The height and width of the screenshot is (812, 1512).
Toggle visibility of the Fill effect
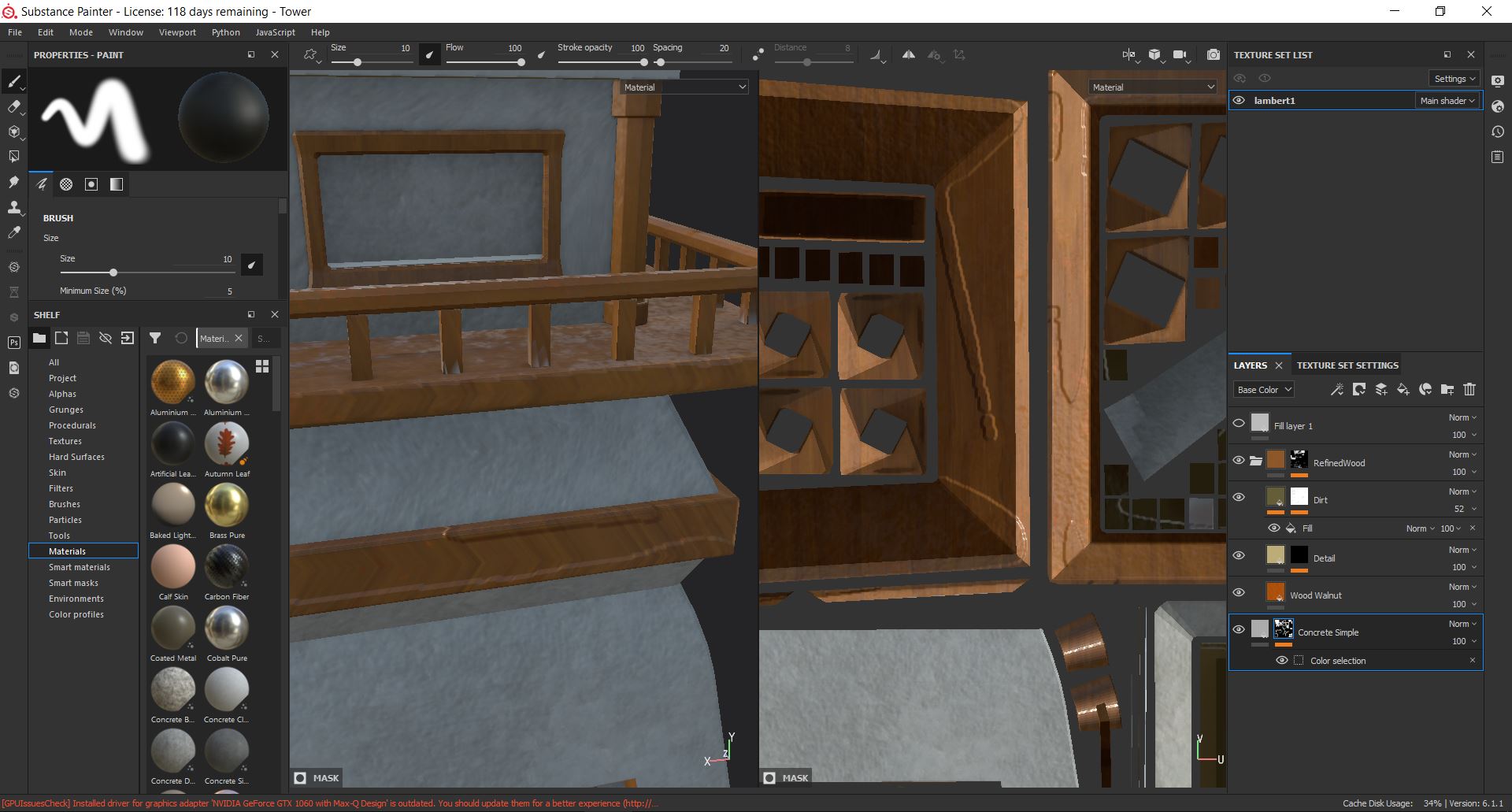point(1273,528)
